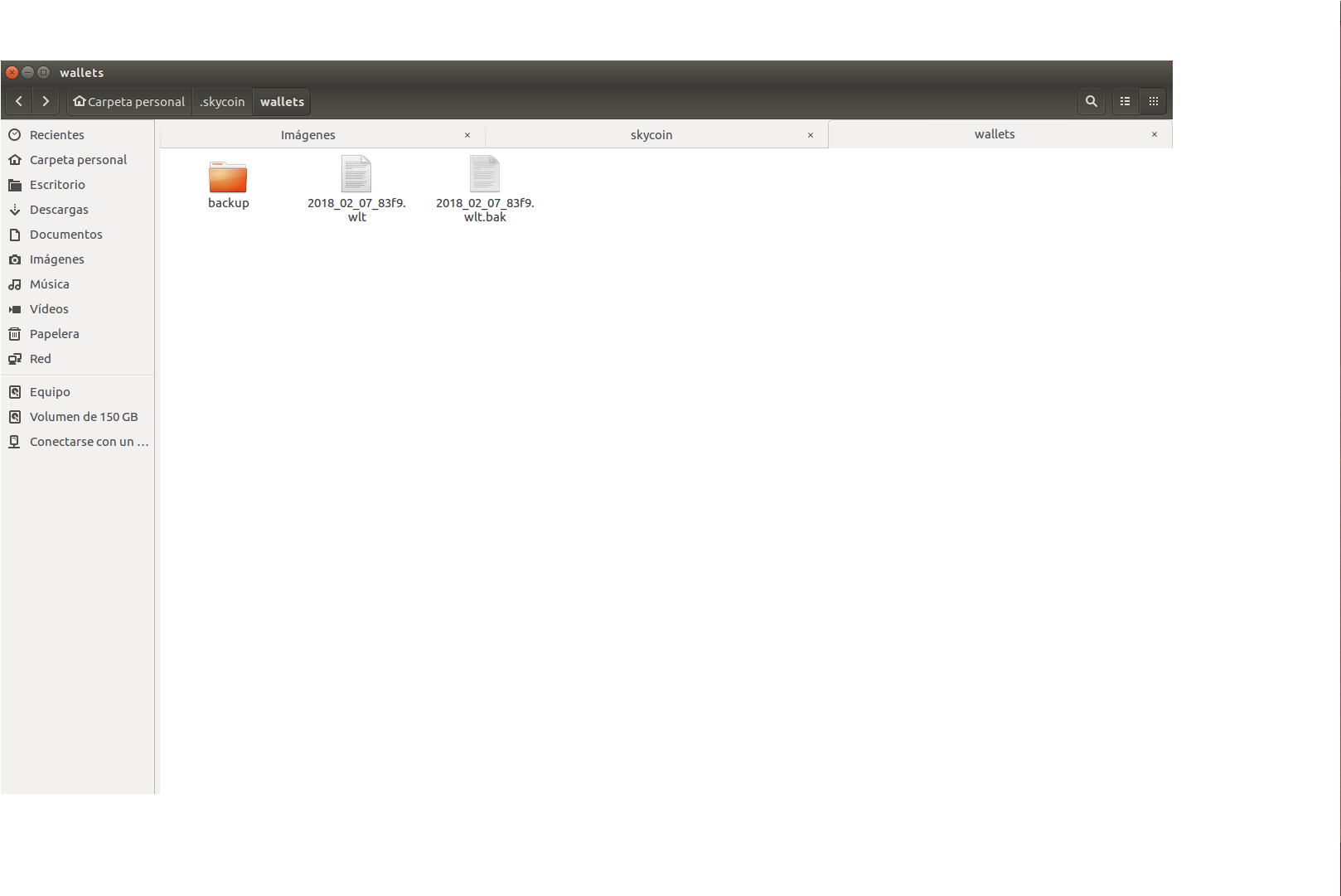Image resolution: width=1341 pixels, height=896 pixels.
Task: Open Equipo in the sidebar
Action: click(77, 391)
